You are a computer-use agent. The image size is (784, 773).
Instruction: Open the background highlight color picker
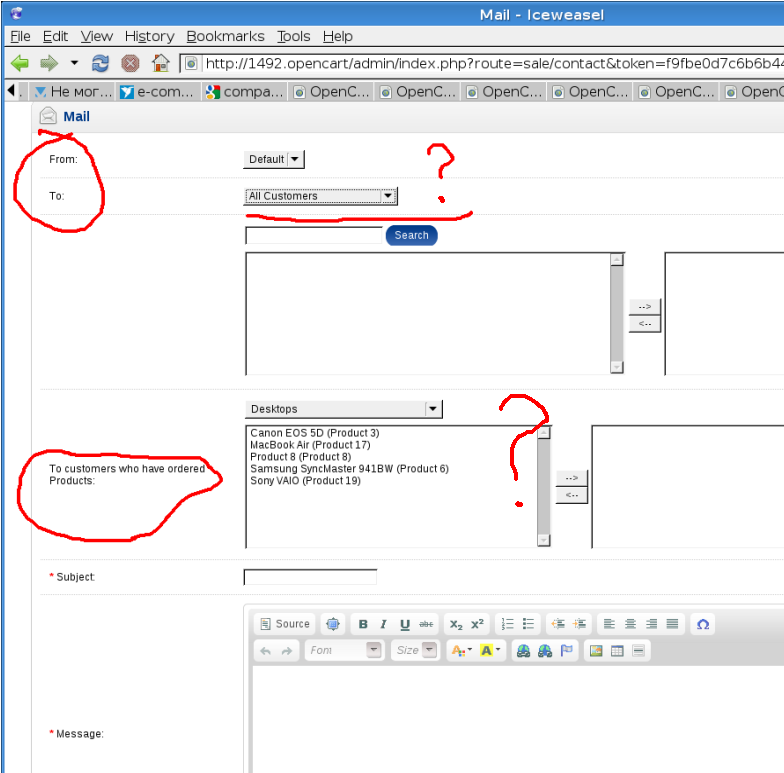click(x=490, y=650)
